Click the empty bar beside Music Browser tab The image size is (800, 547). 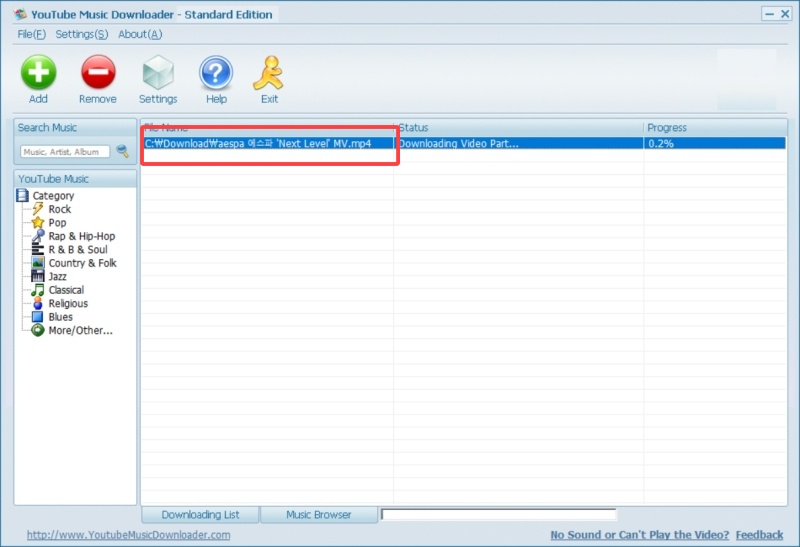point(498,514)
